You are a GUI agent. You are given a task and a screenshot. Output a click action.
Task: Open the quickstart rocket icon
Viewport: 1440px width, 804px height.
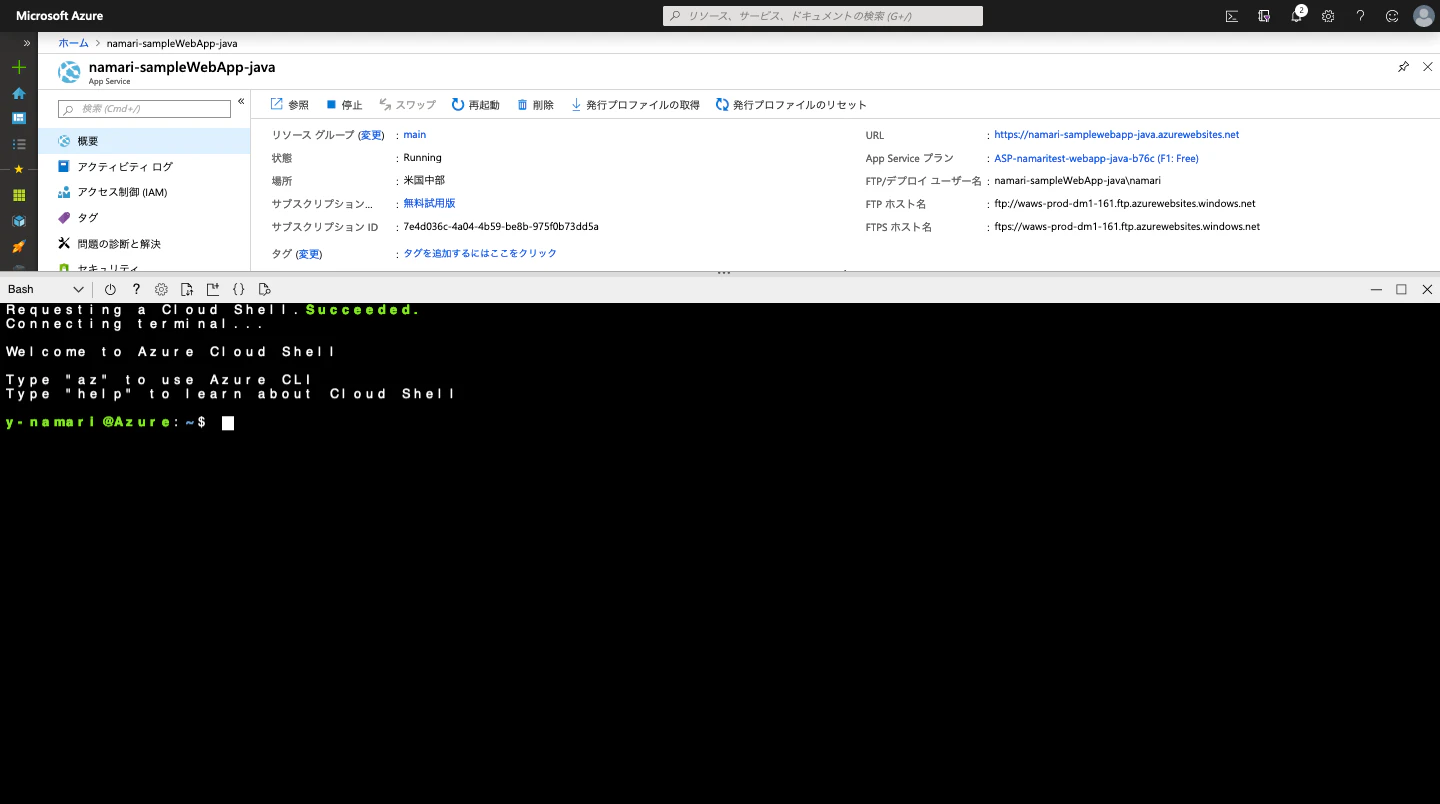[18, 246]
